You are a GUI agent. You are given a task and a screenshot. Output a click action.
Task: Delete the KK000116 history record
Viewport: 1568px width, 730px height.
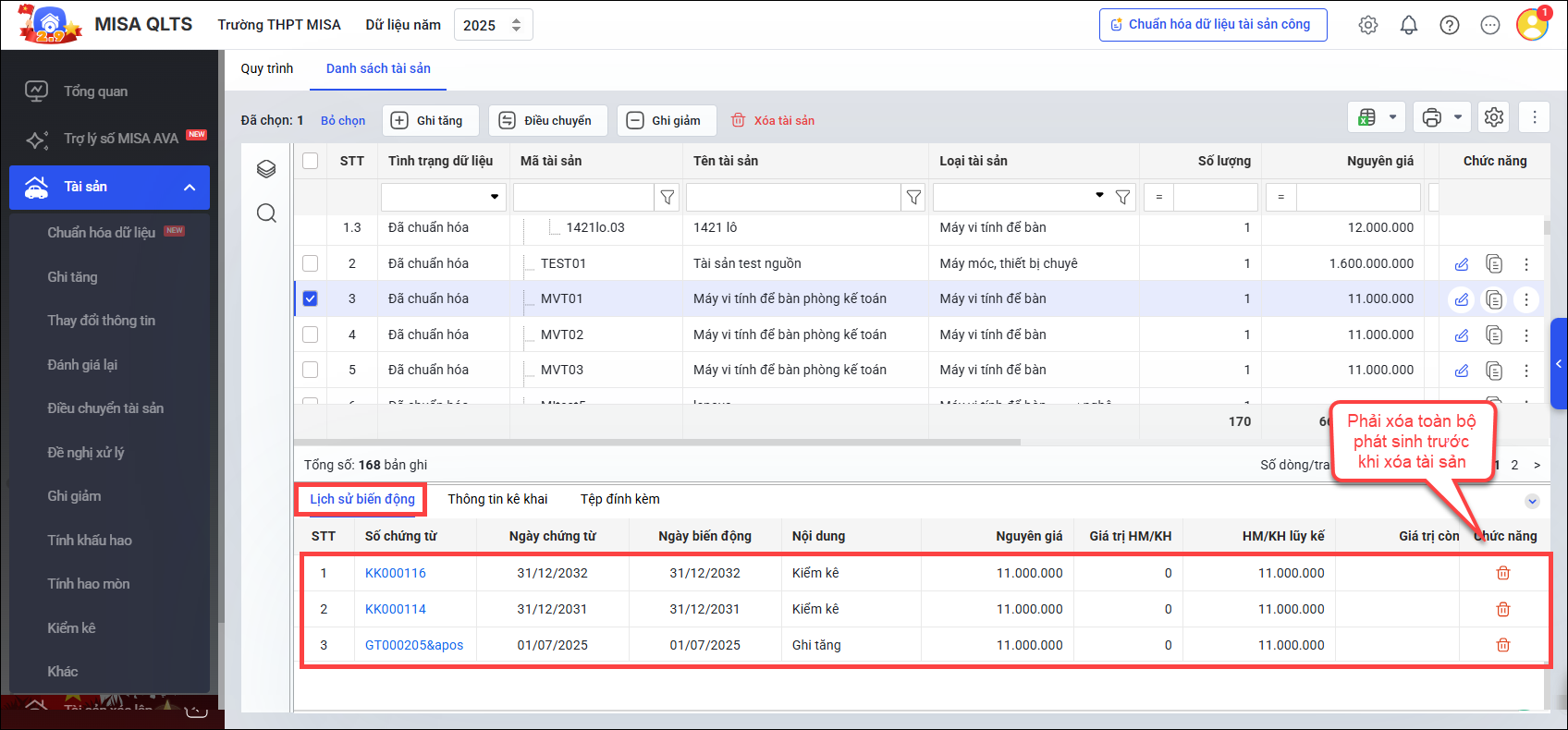(1502, 573)
